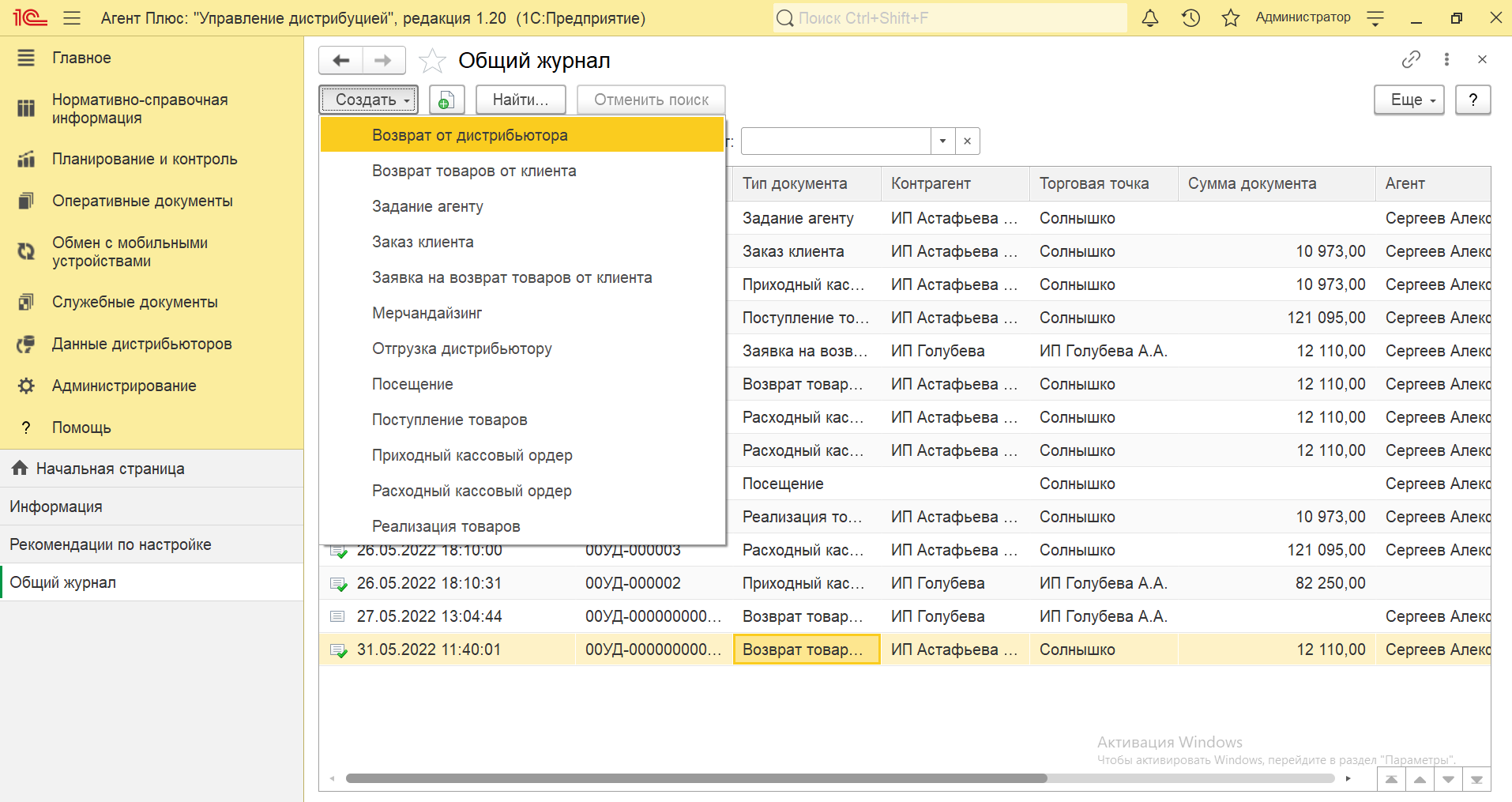Go back with the left arrow
Viewport: 1512px width, 802px height.
(341, 61)
